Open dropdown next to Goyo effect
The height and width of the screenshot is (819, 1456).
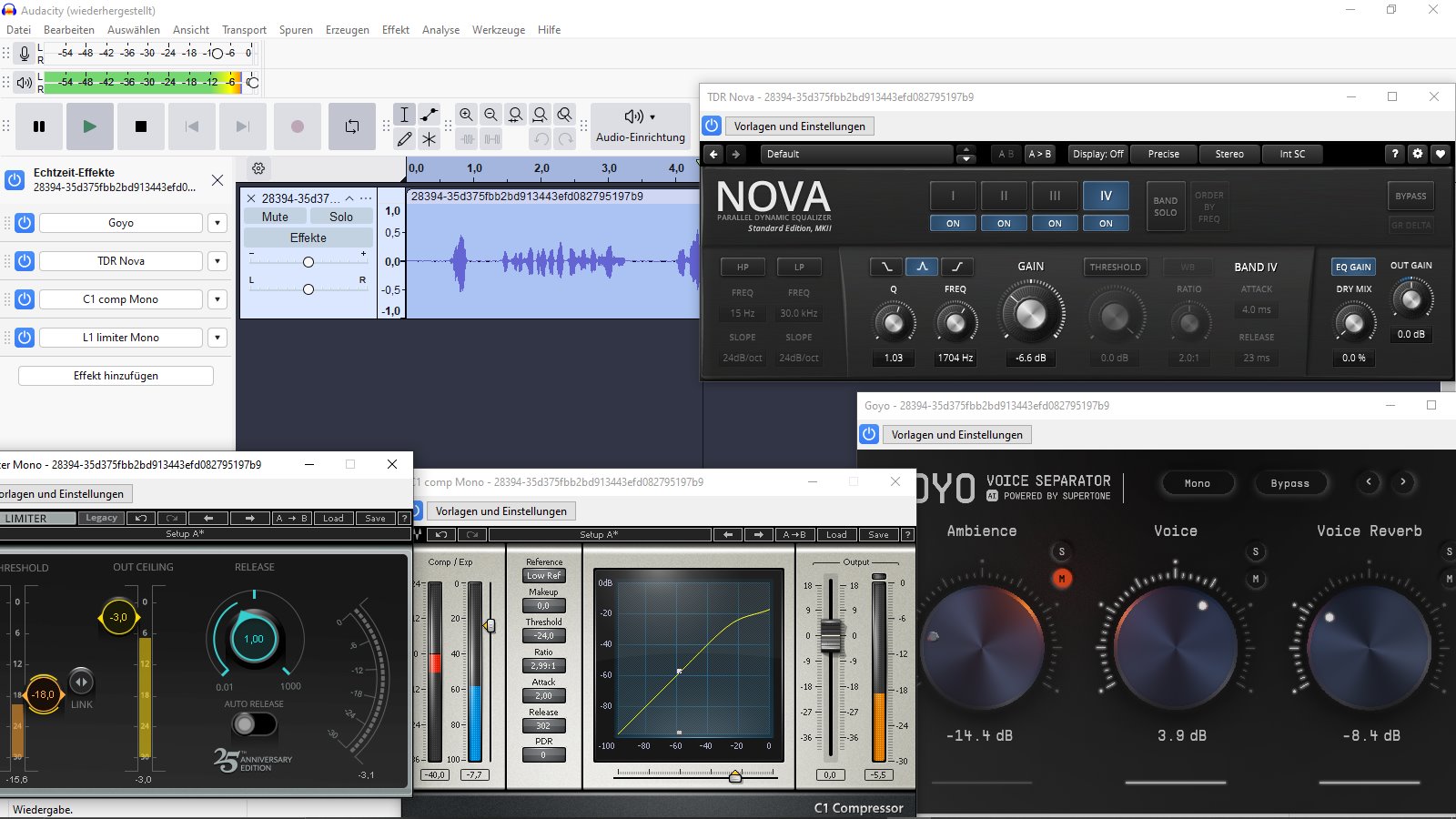pyautogui.click(x=217, y=223)
